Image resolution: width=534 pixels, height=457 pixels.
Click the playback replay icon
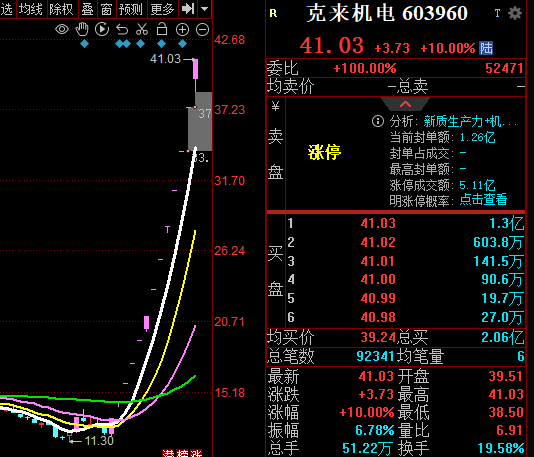102,30
